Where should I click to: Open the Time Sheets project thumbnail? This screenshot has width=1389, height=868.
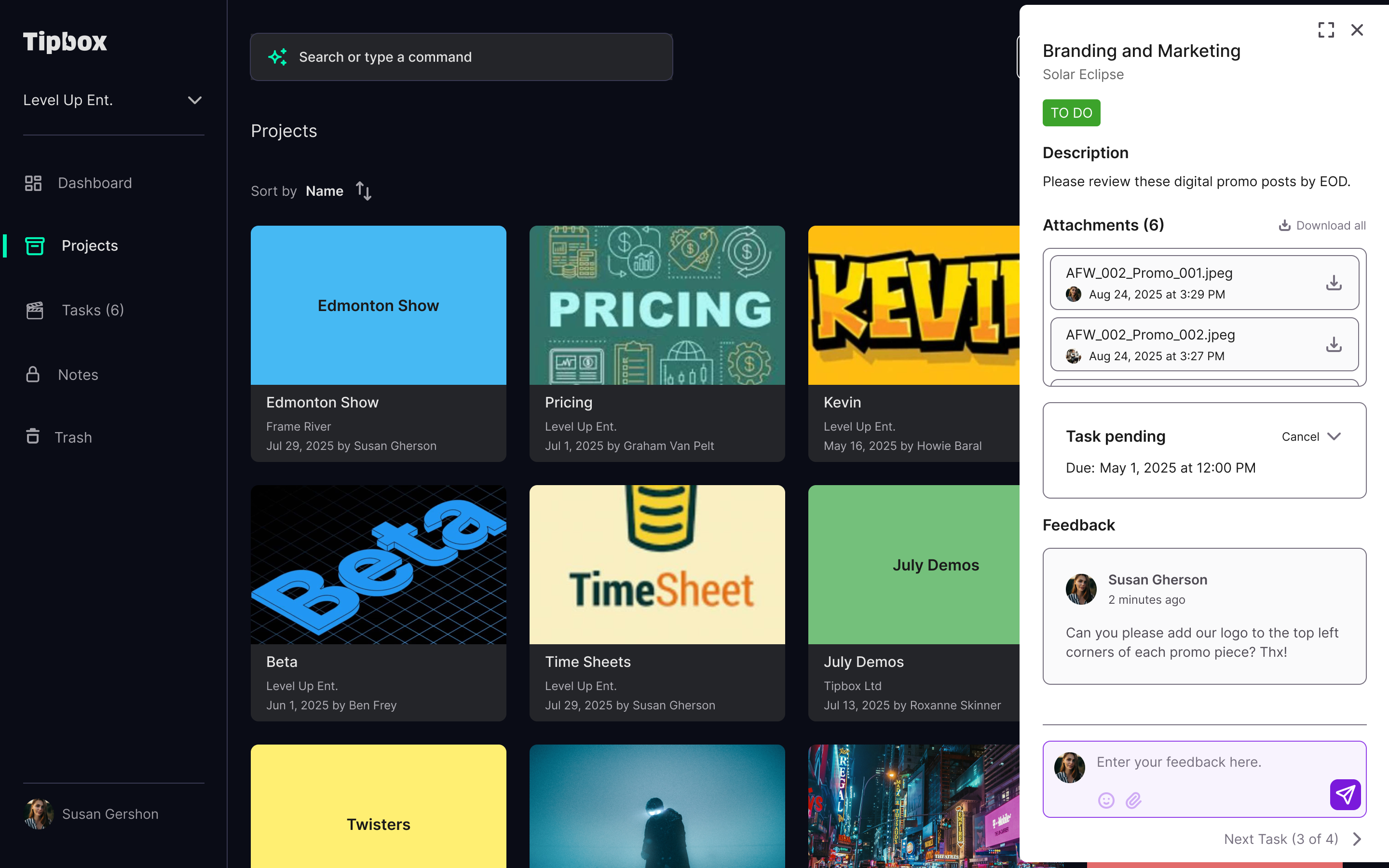click(x=657, y=564)
